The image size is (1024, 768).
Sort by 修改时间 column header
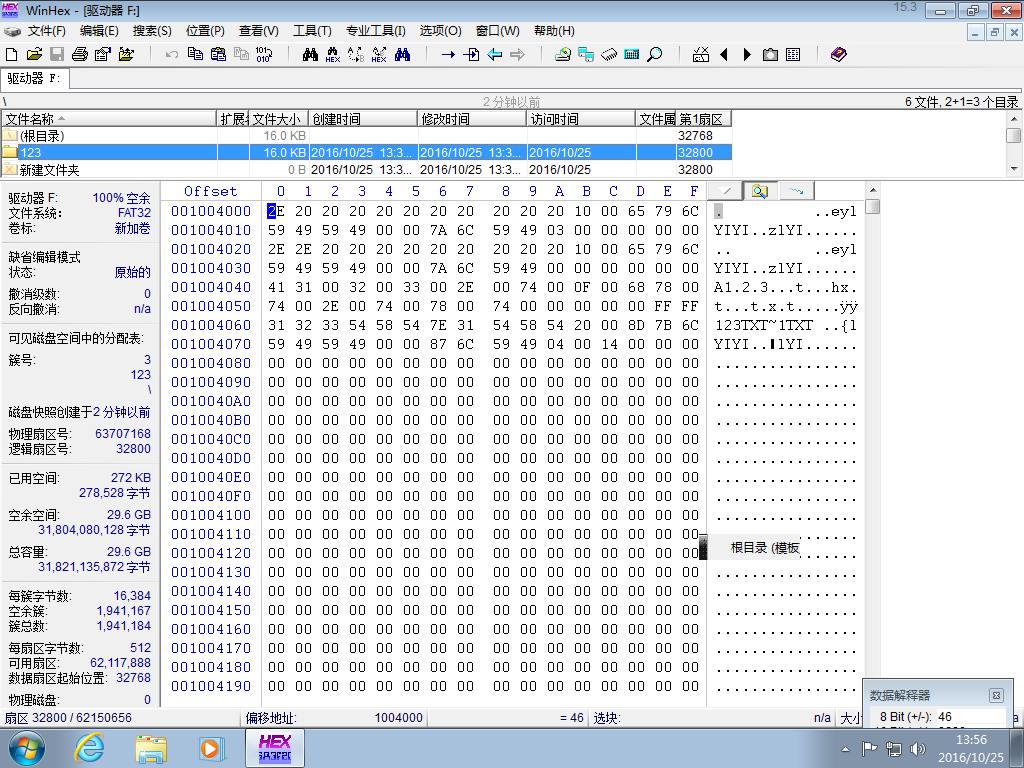tap(472, 119)
